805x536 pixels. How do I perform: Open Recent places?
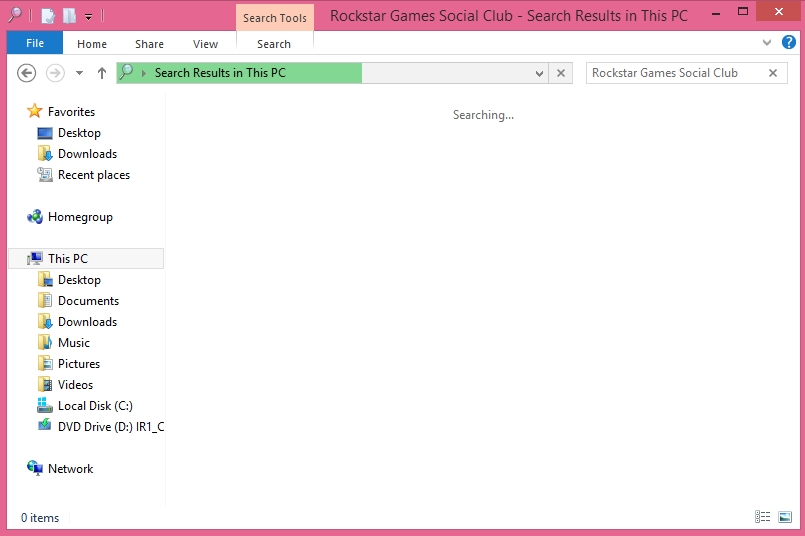pyautogui.click(x=94, y=175)
